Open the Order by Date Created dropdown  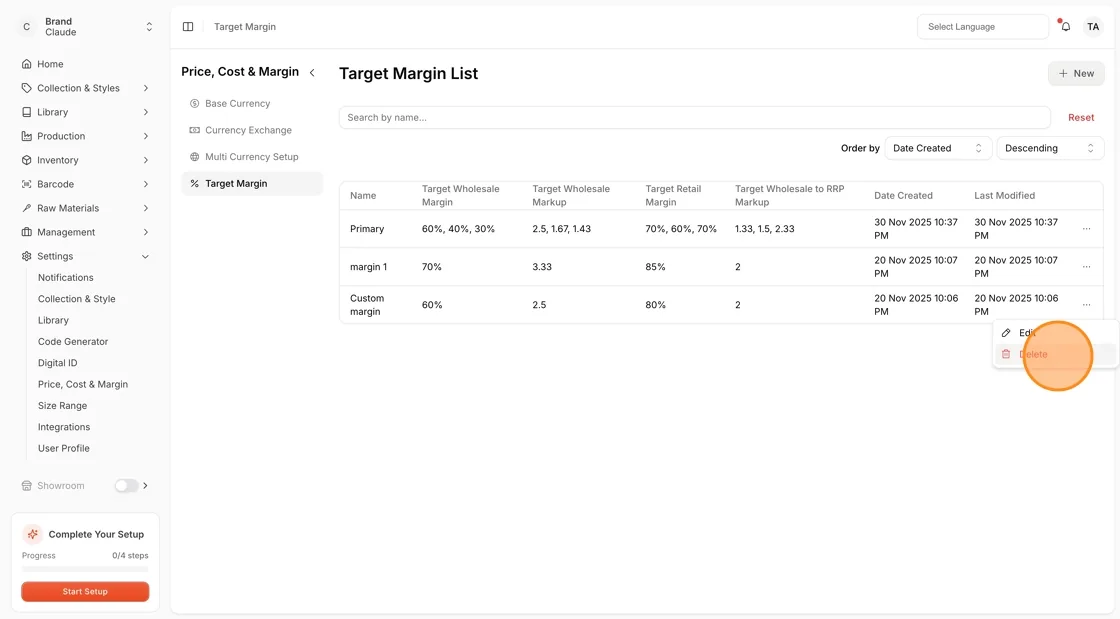[x=938, y=148]
